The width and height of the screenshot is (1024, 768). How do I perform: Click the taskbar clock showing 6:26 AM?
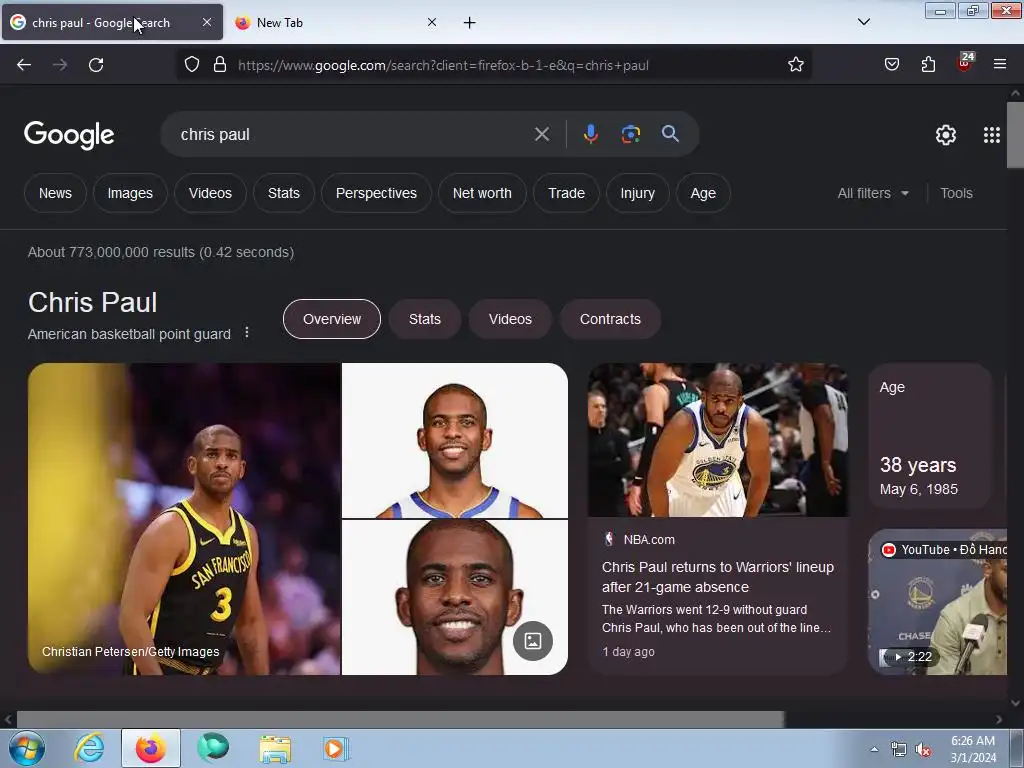point(973,749)
